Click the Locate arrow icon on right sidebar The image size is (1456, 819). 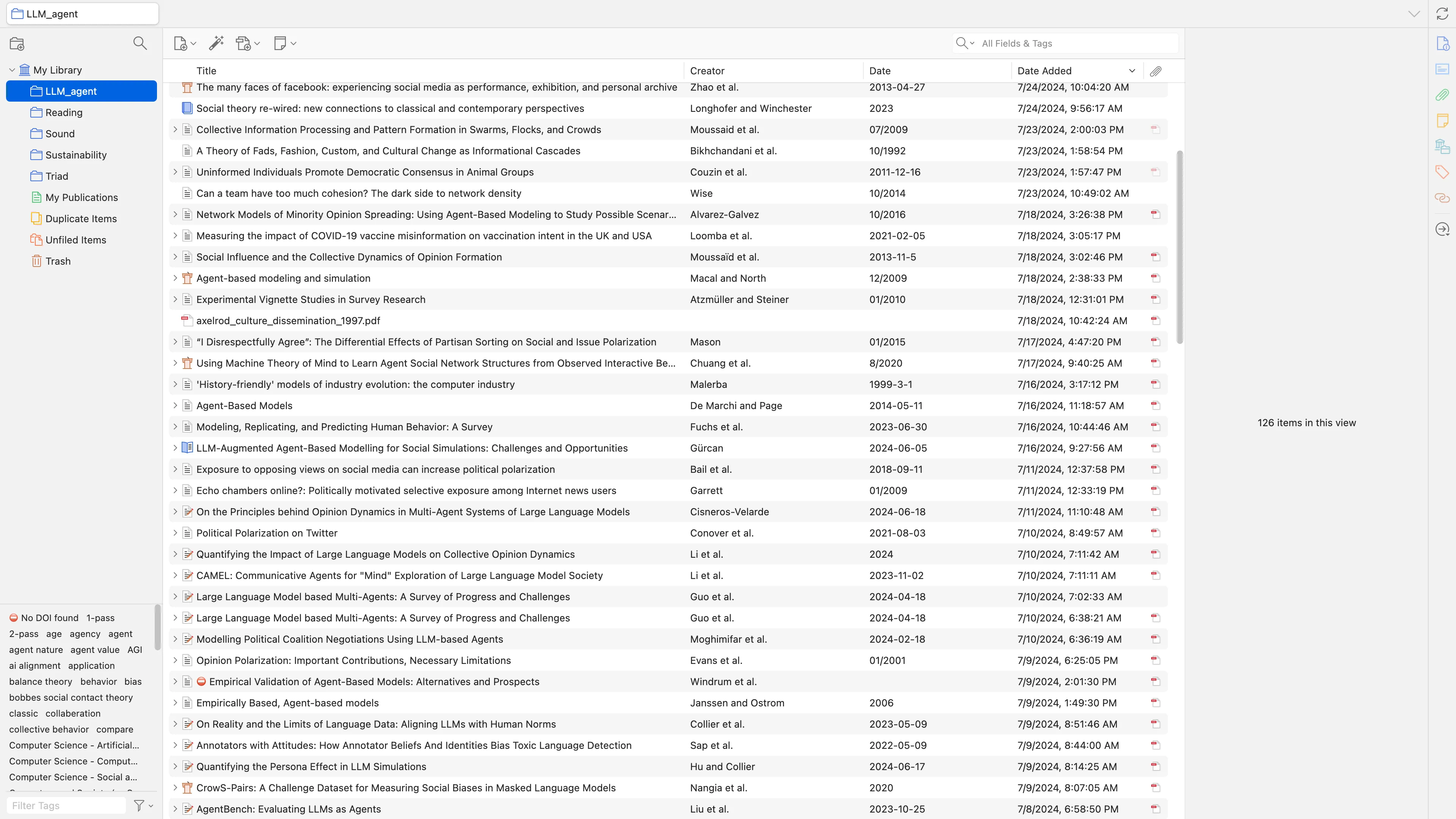[x=1442, y=229]
